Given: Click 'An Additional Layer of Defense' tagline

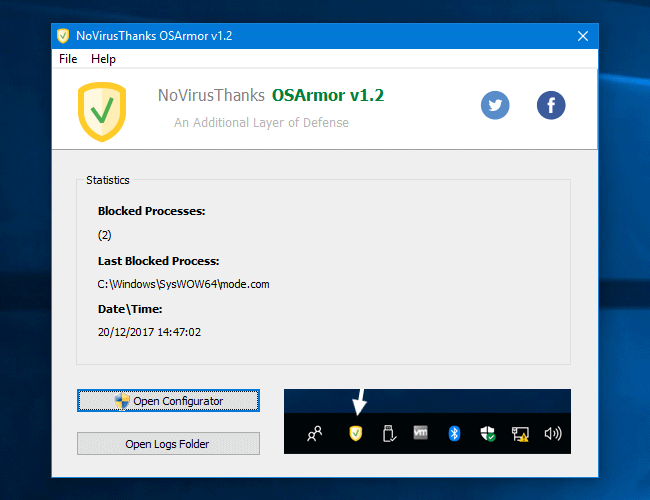Looking at the screenshot, I should [x=261, y=123].
